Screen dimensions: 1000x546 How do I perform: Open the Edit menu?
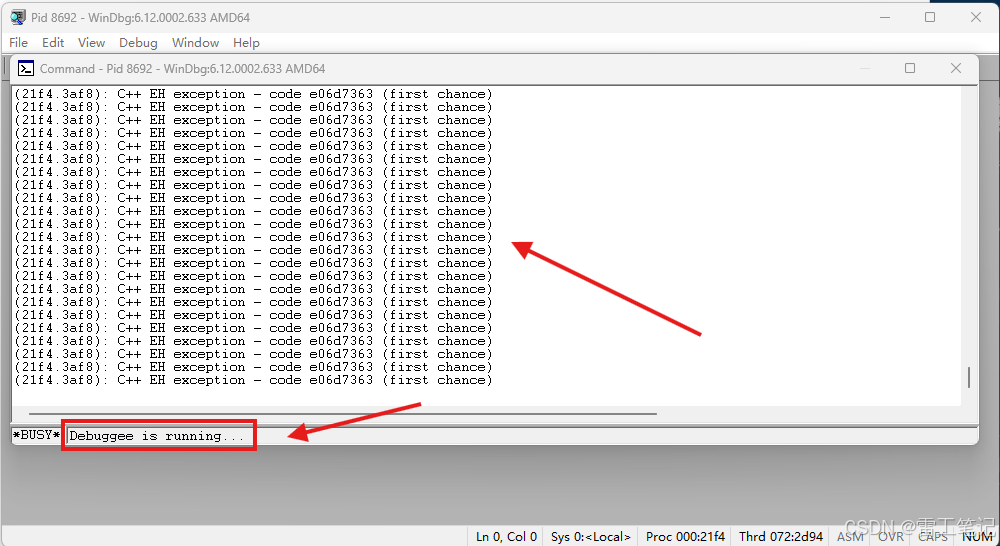53,43
